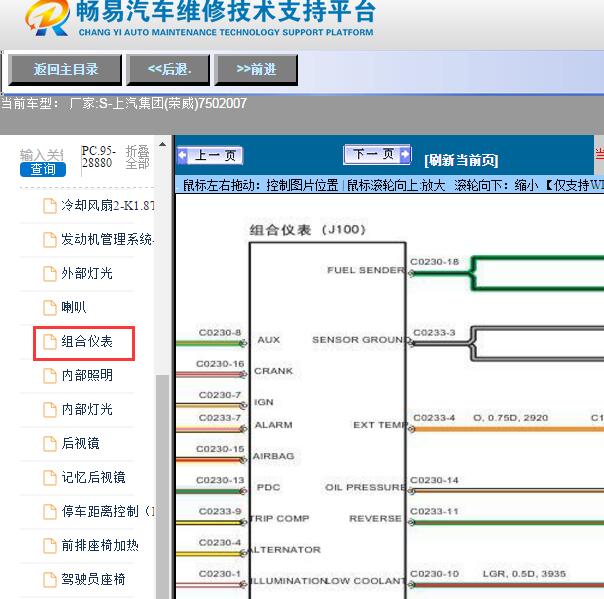Image resolution: width=604 pixels, height=599 pixels.
Task: Click the document icon beside 冷却风扇2-K1.8T
Action: (x=50, y=206)
